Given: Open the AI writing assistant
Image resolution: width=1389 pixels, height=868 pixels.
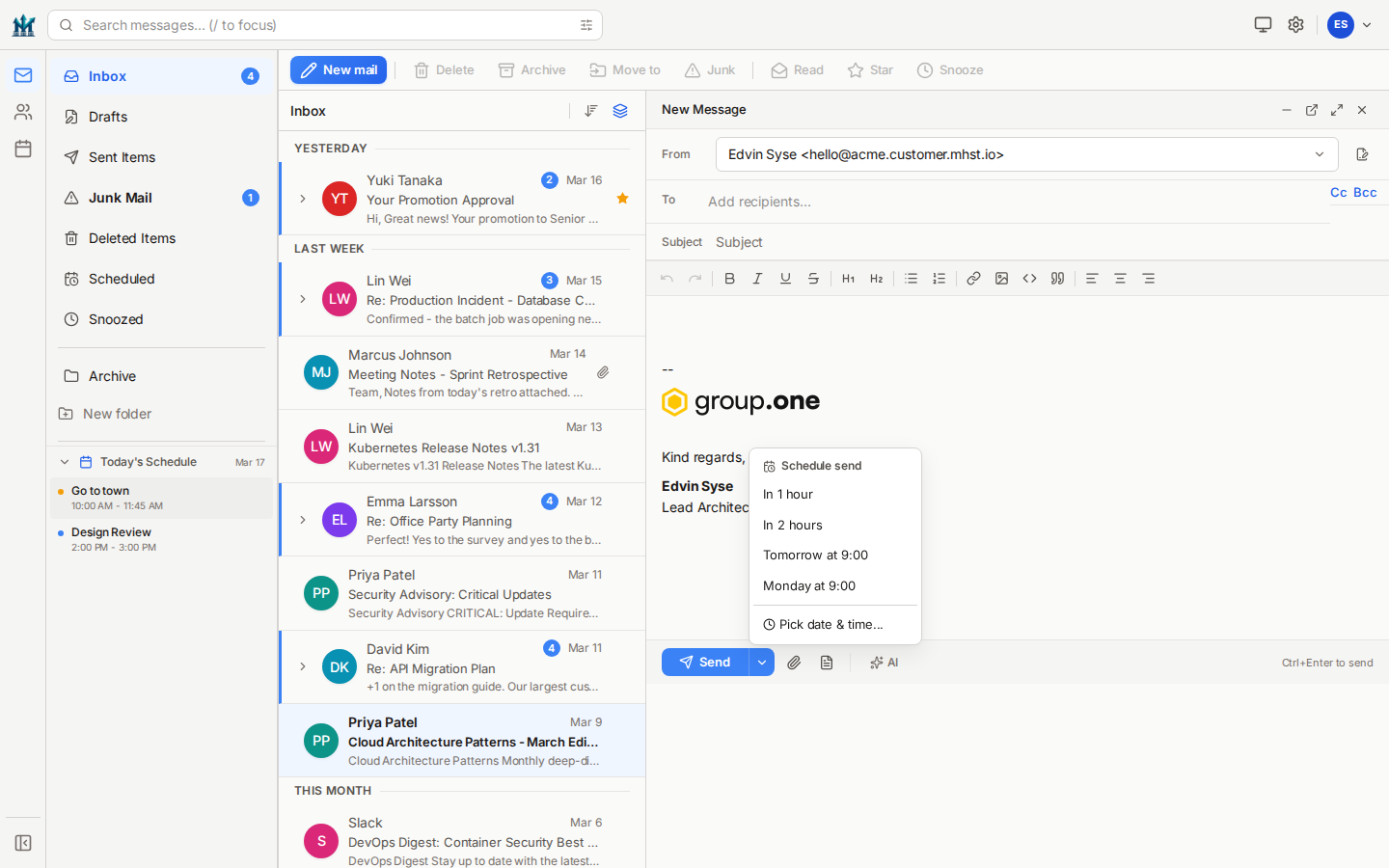Looking at the screenshot, I should point(884,663).
